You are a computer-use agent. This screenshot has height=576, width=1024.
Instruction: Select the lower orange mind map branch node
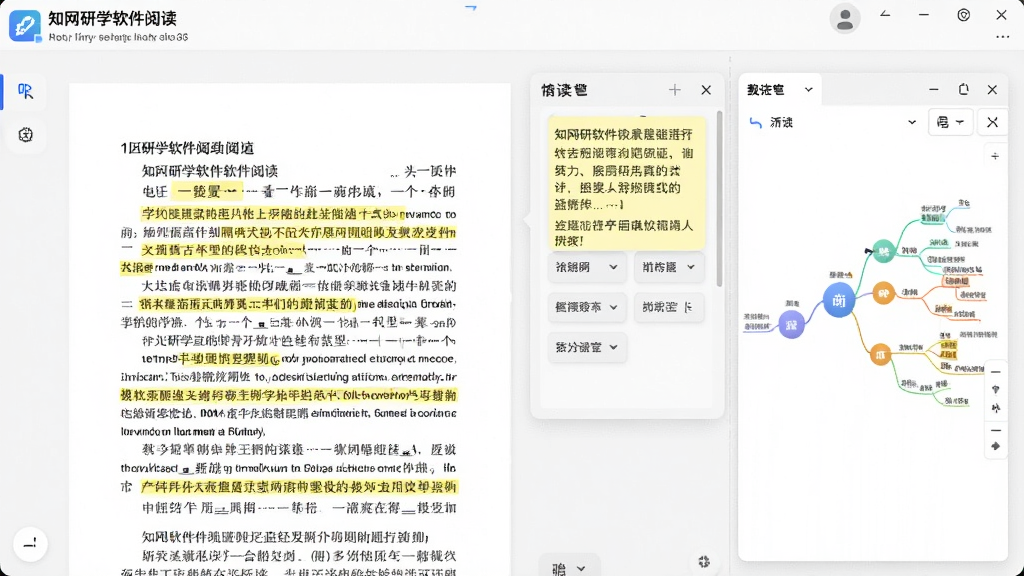tap(880, 355)
